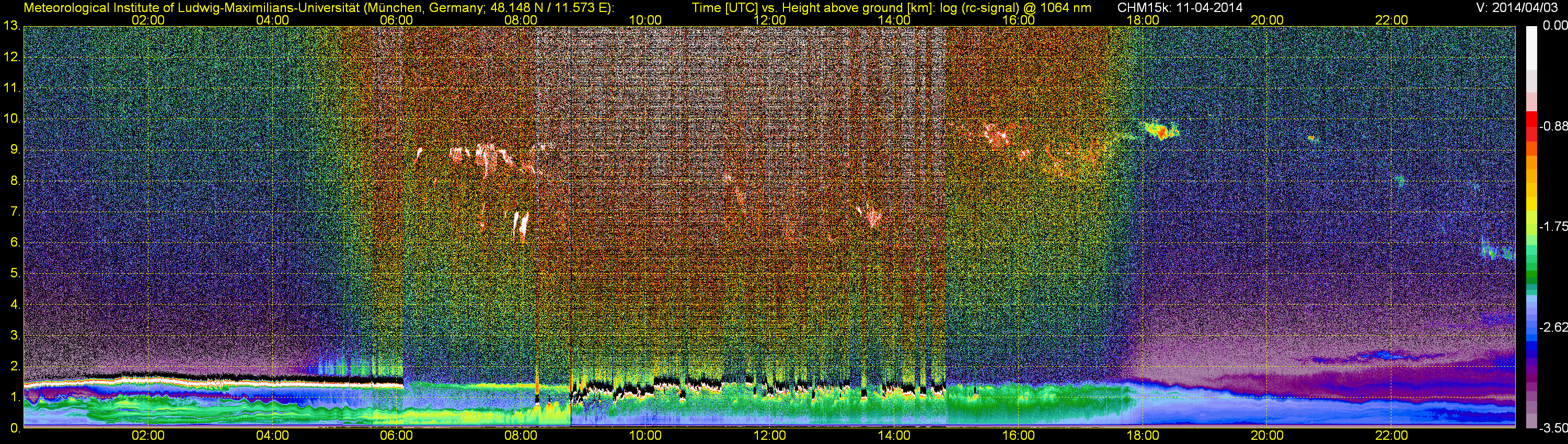1568x444 pixels.
Task: Select the color scale value "-3.50"
Action: pos(1553,428)
